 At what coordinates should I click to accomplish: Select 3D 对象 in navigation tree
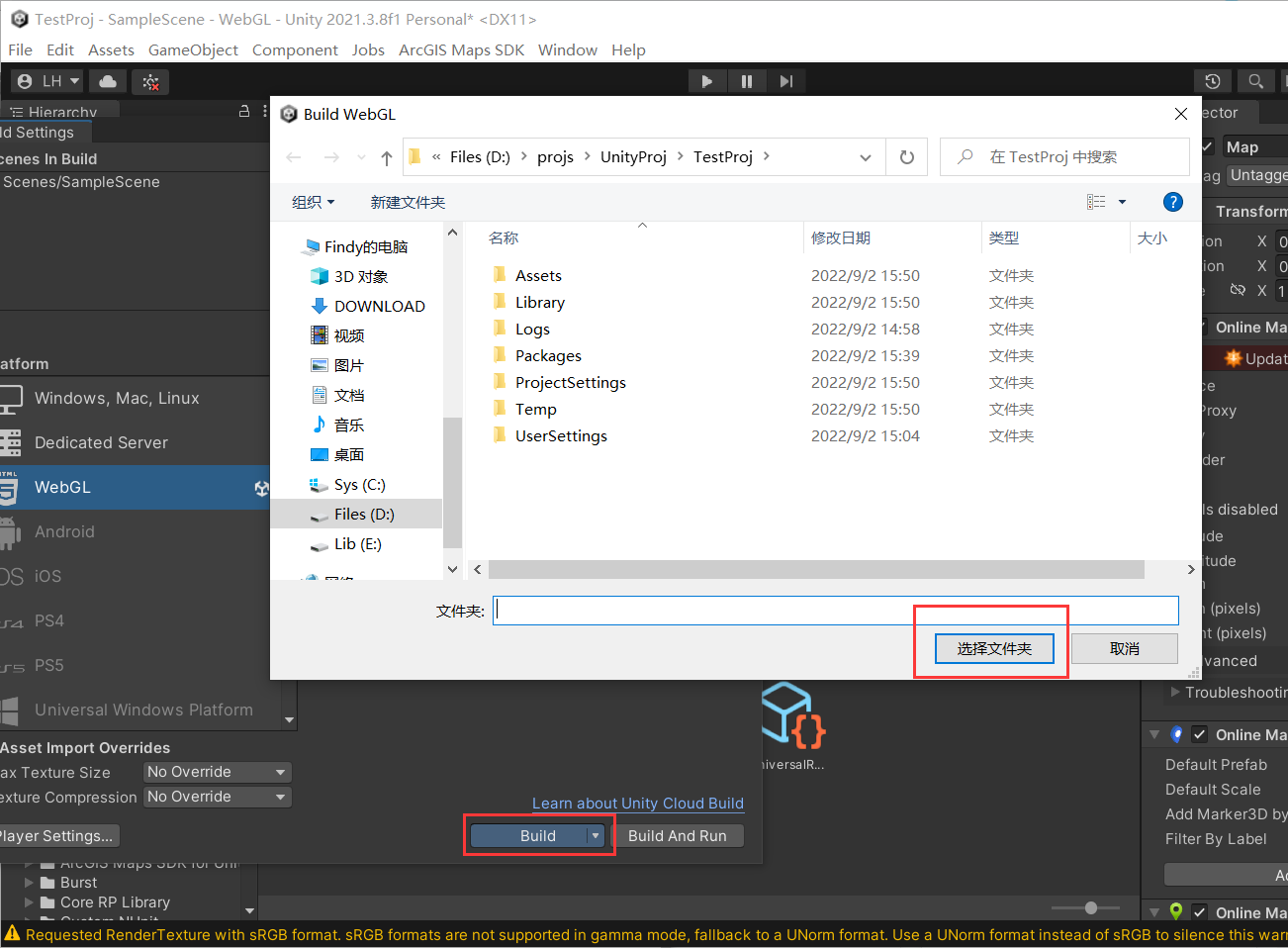tap(361, 276)
